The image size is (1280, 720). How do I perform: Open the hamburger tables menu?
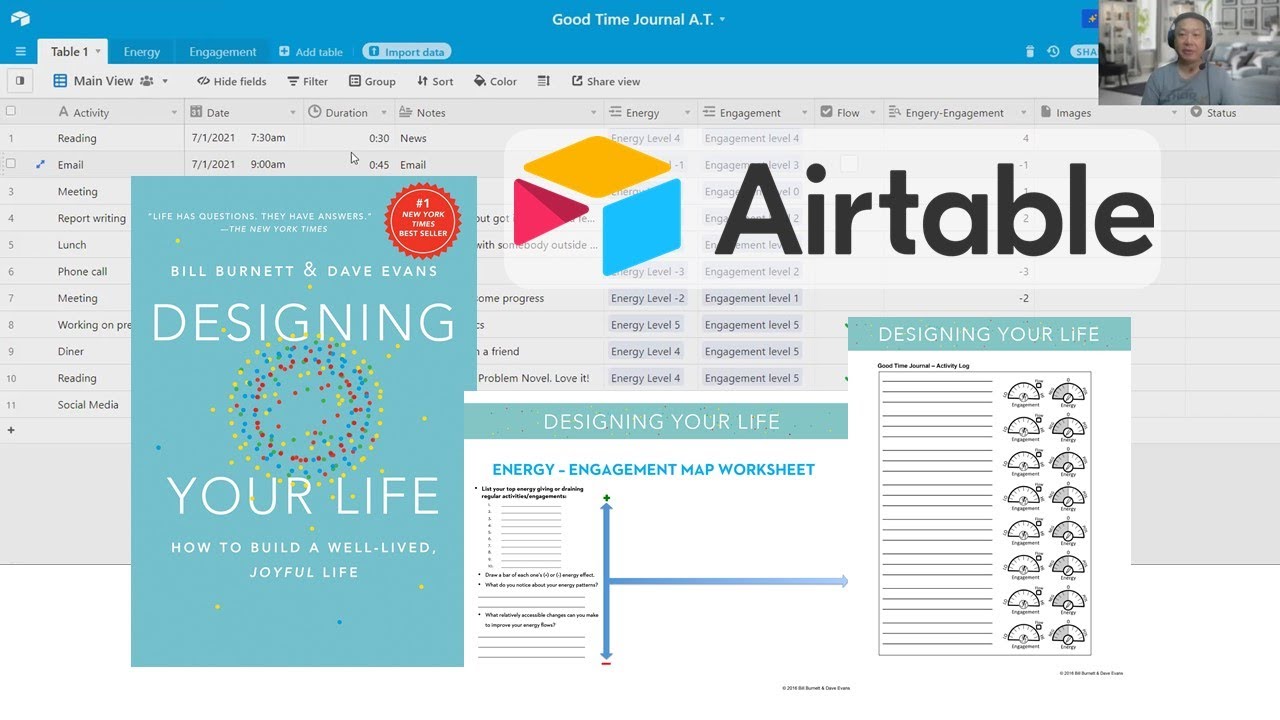coord(20,52)
